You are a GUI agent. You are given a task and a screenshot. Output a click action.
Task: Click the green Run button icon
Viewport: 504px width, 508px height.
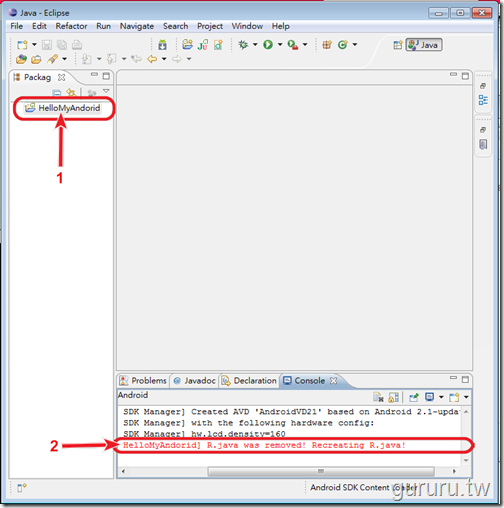pos(268,45)
